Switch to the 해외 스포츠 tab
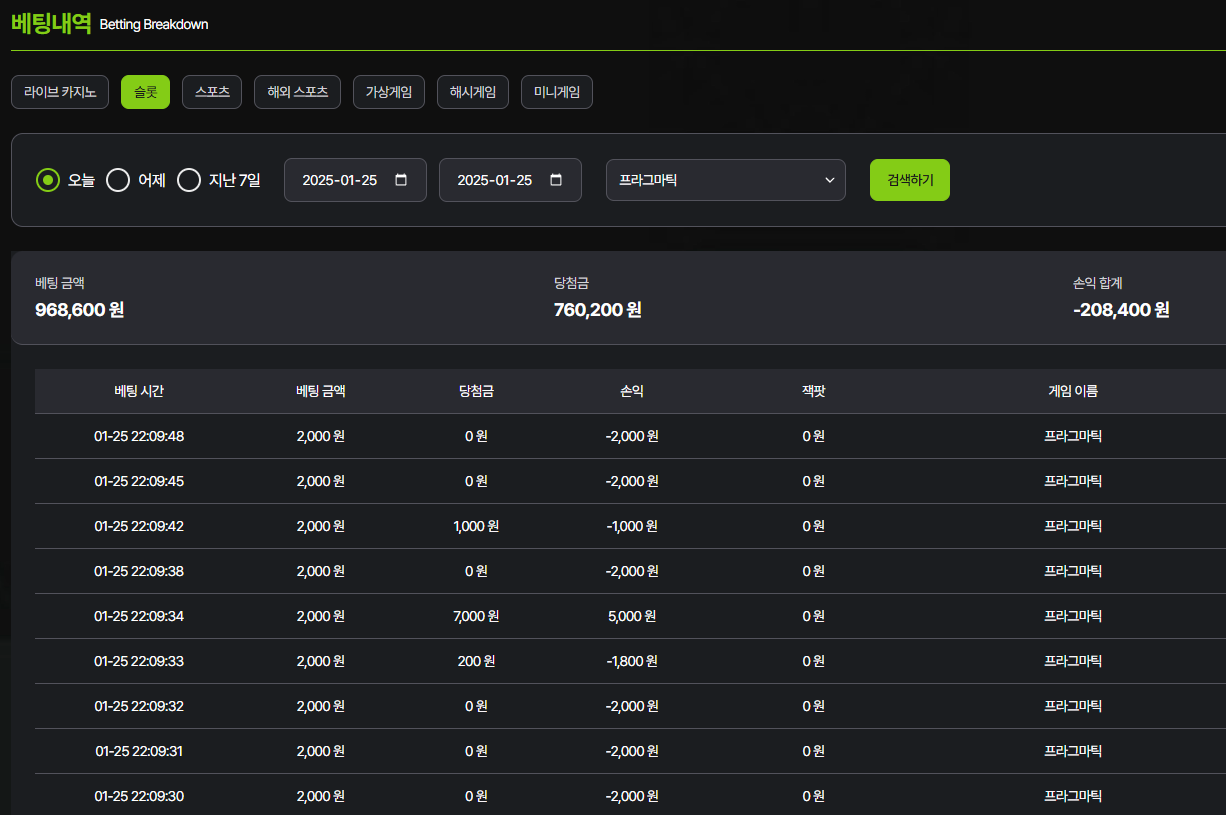Screen dimensions: 1226x815 (x=297, y=92)
